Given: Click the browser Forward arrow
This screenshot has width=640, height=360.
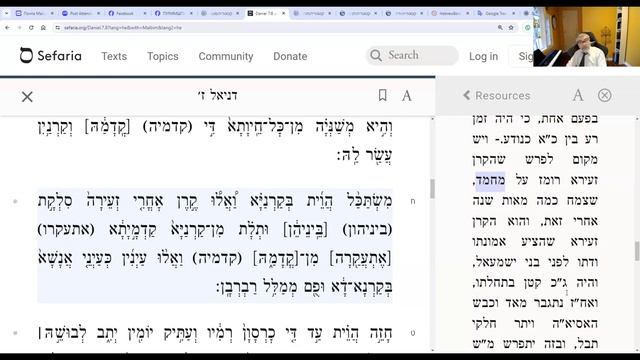Looking at the screenshot, I should click(x=19, y=28).
